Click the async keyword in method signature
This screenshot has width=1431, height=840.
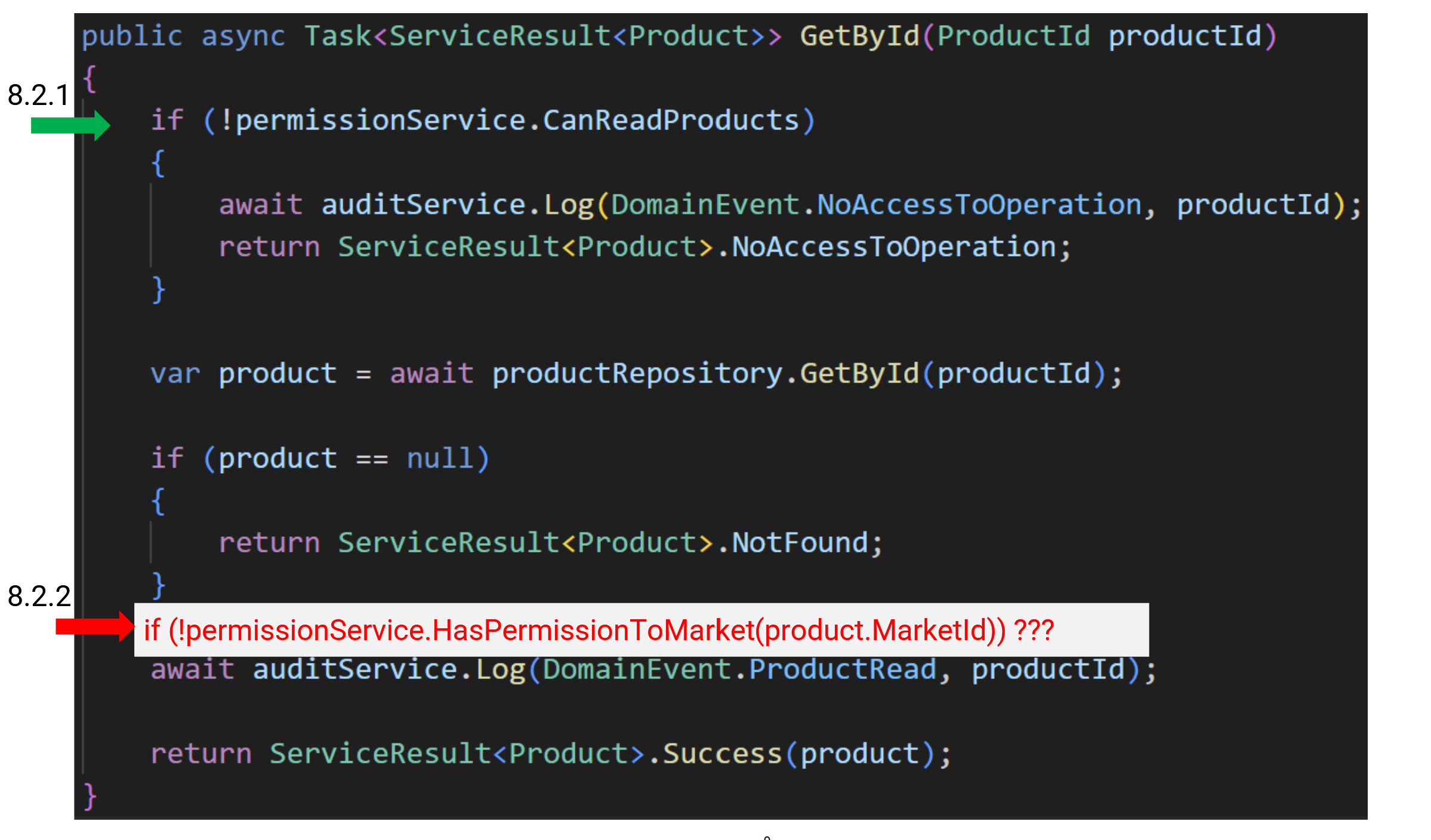click(243, 36)
